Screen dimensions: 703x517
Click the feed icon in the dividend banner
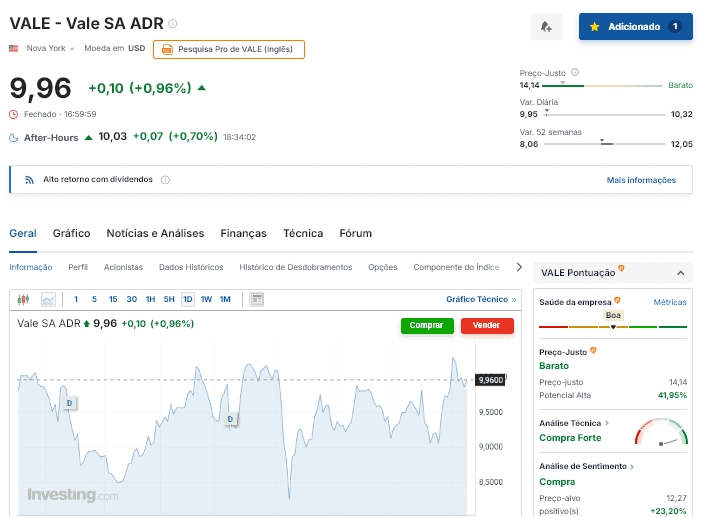tap(29, 180)
